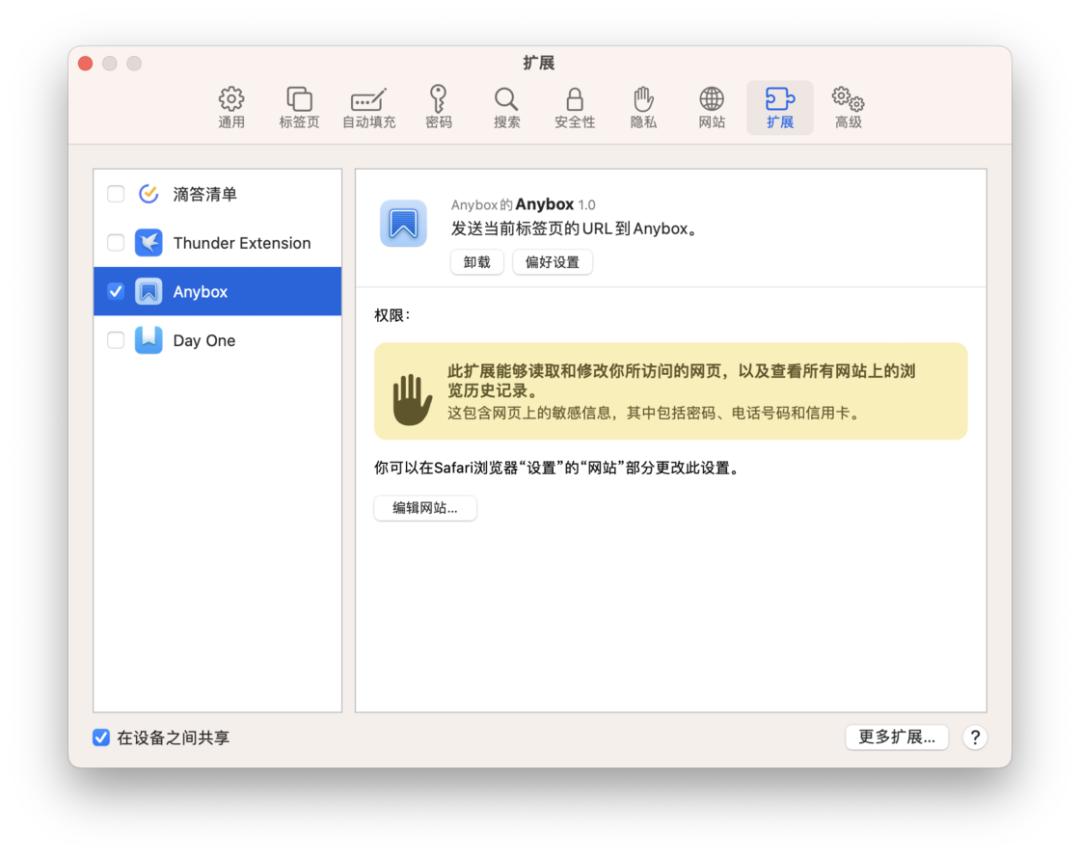The image size is (1080, 858).
Task: Select Day One in the extensions list
Action: 204,340
